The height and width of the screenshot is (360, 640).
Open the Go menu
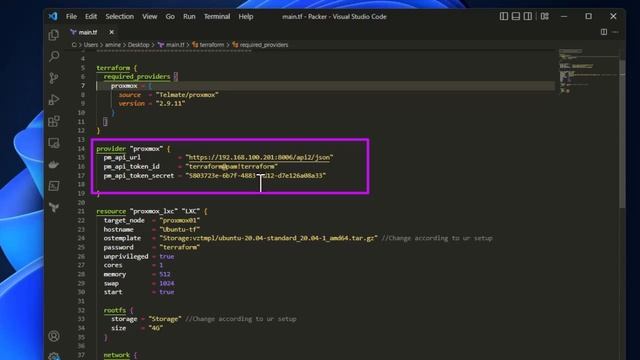coord(170,17)
